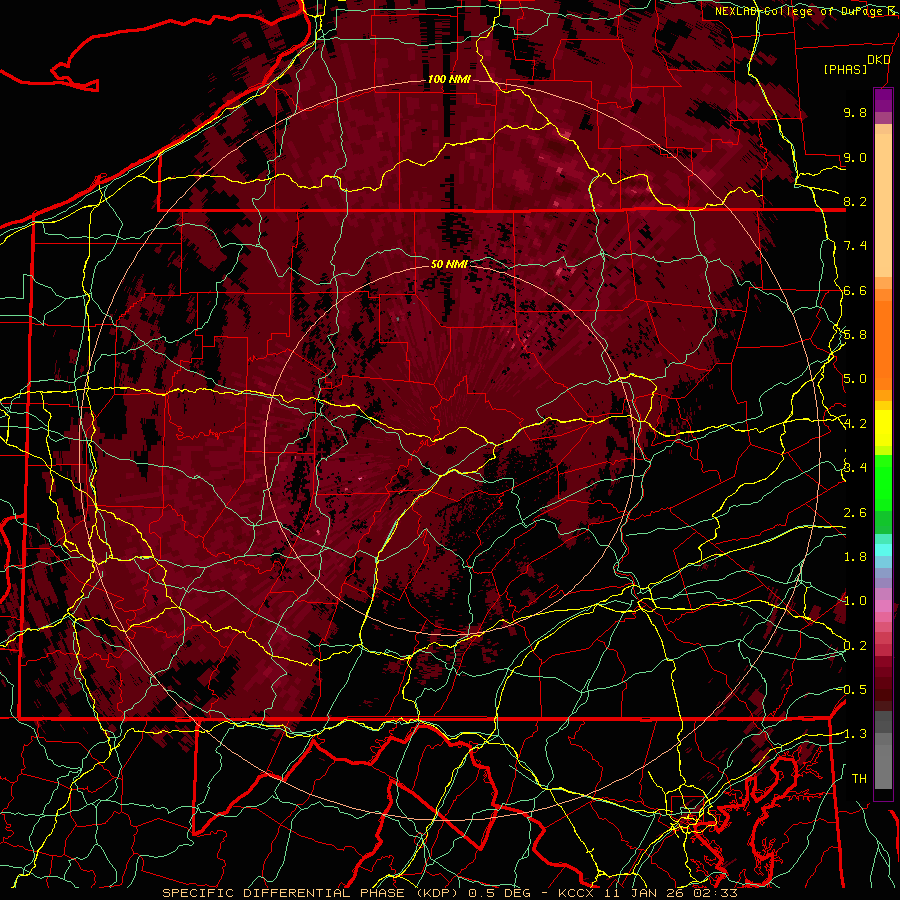Click the 6.6 value on the scale
The image size is (900, 900).
point(855,290)
